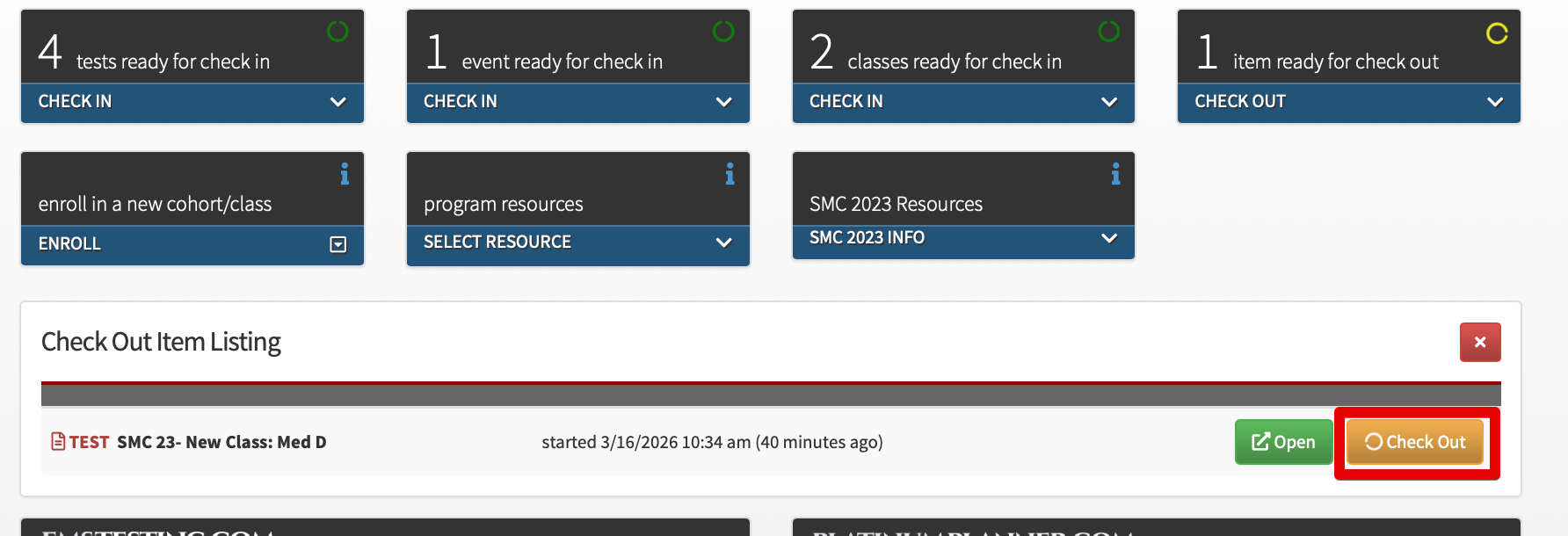The height and width of the screenshot is (536, 1568).
Task: Click the red TEST document icon
Action: pos(58,441)
